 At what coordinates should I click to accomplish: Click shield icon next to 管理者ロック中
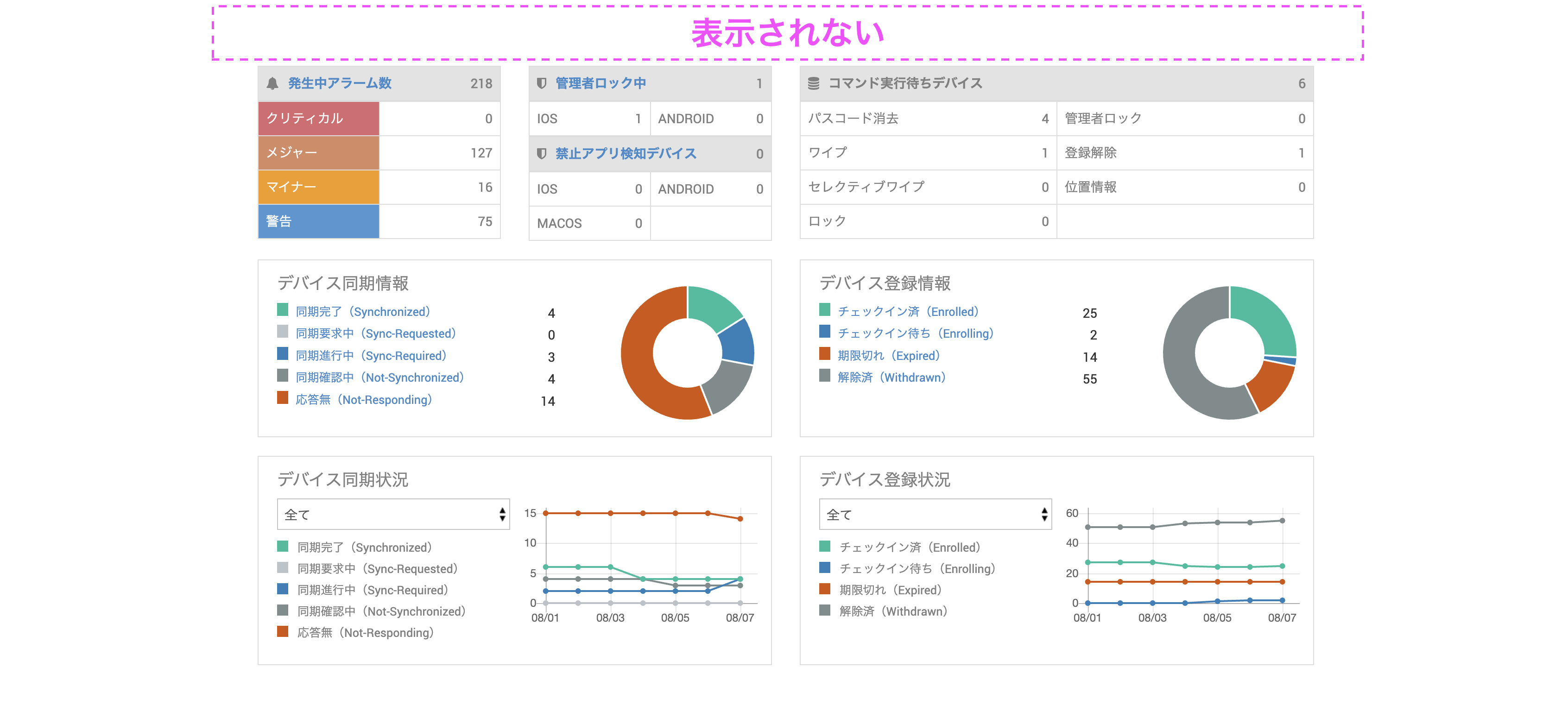541,83
